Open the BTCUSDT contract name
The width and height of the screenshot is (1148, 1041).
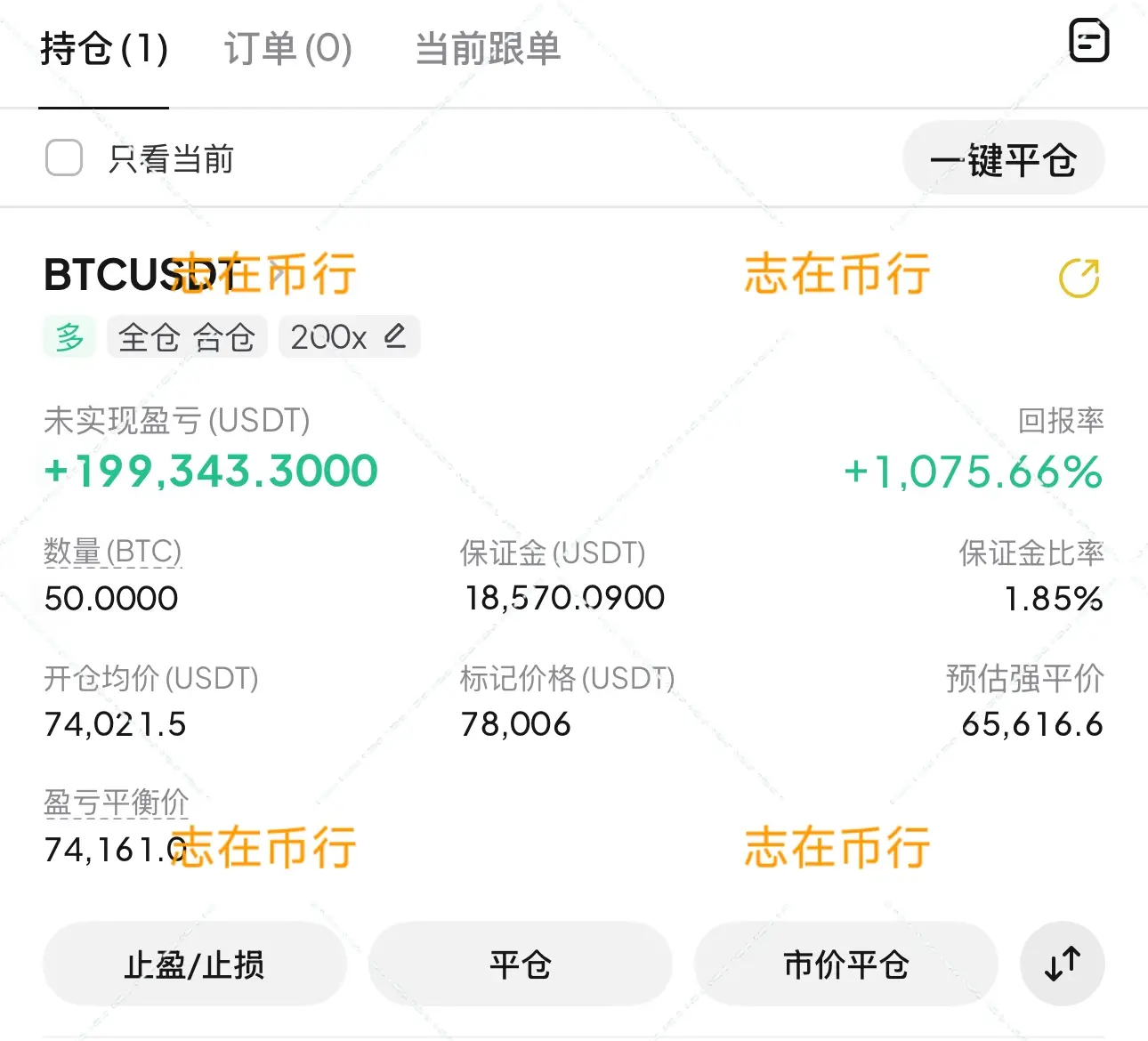[x=142, y=275]
